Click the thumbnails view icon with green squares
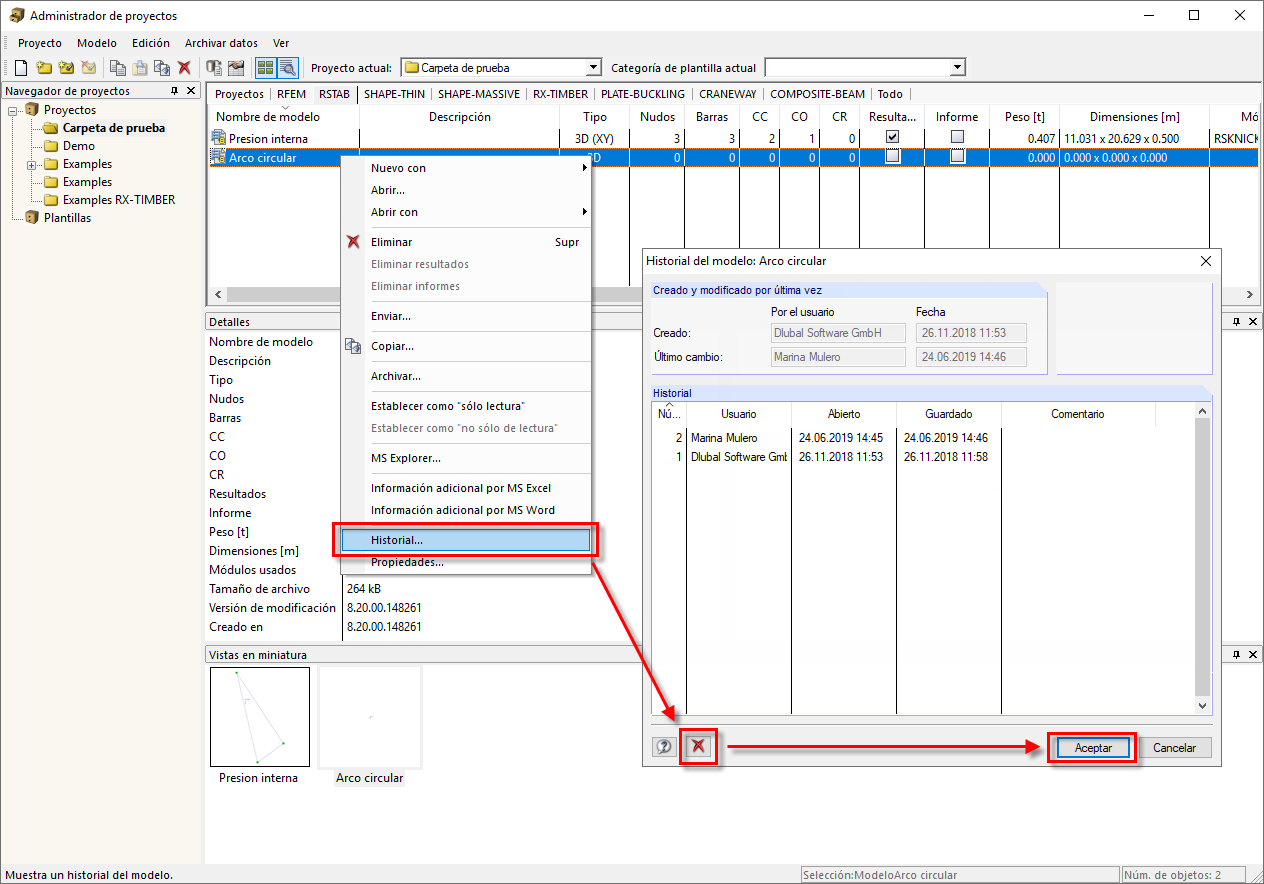1264x884 pixels. 266,67
